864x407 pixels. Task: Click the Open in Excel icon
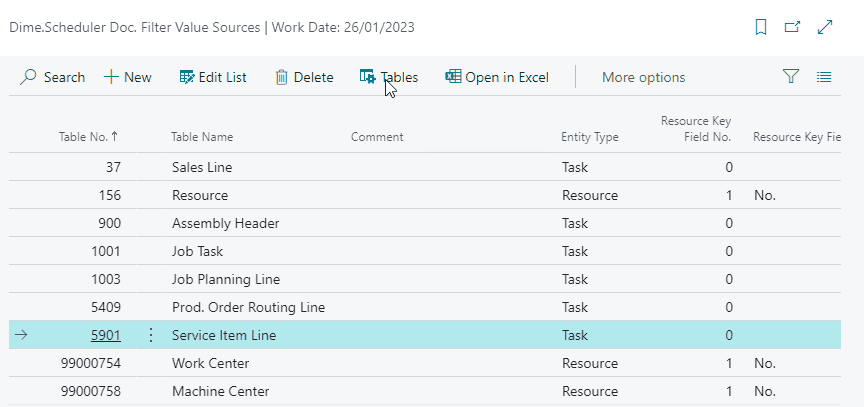[x=453, y=77]
